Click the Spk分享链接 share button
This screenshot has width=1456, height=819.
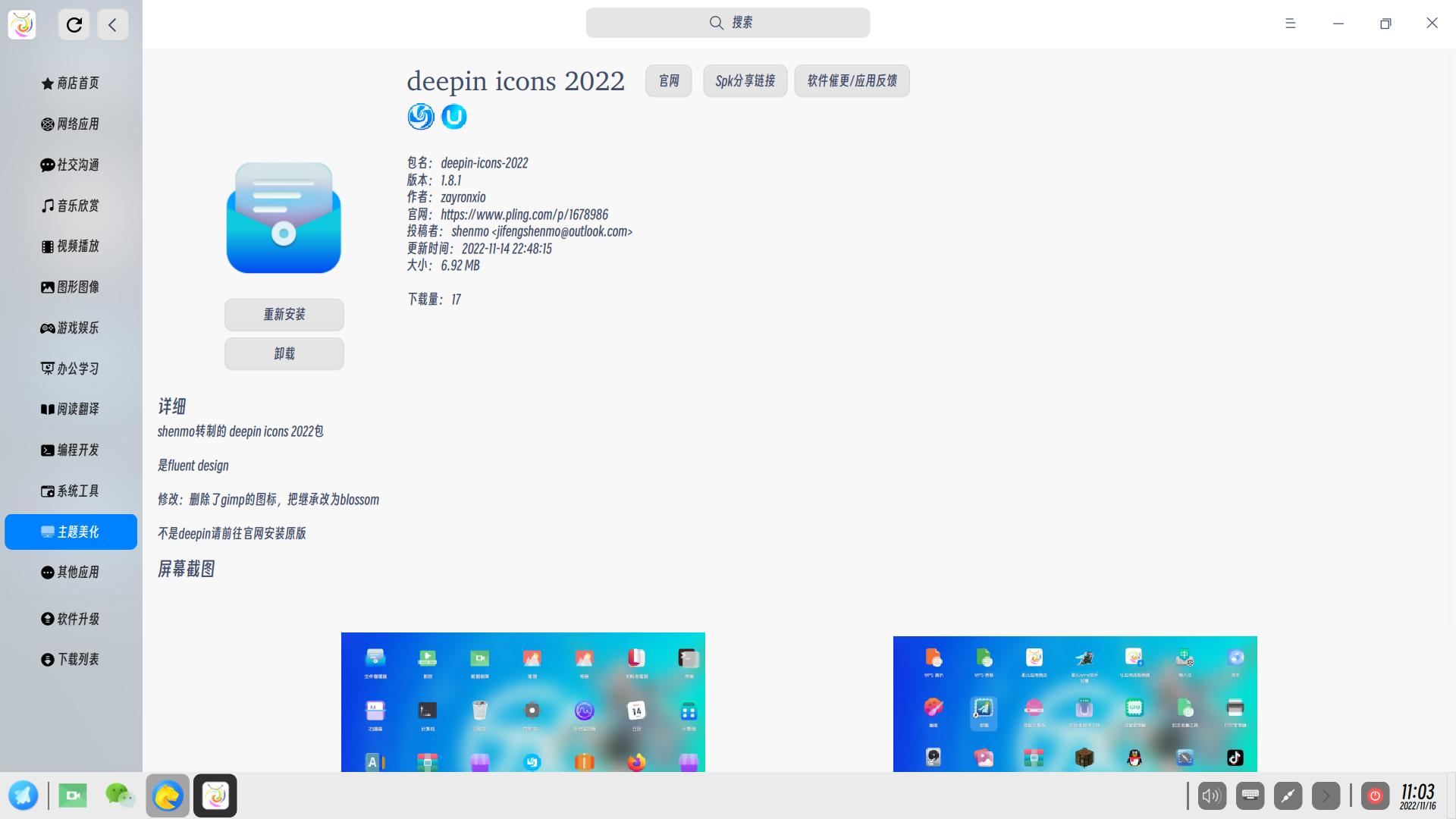[x=745, y=80]
